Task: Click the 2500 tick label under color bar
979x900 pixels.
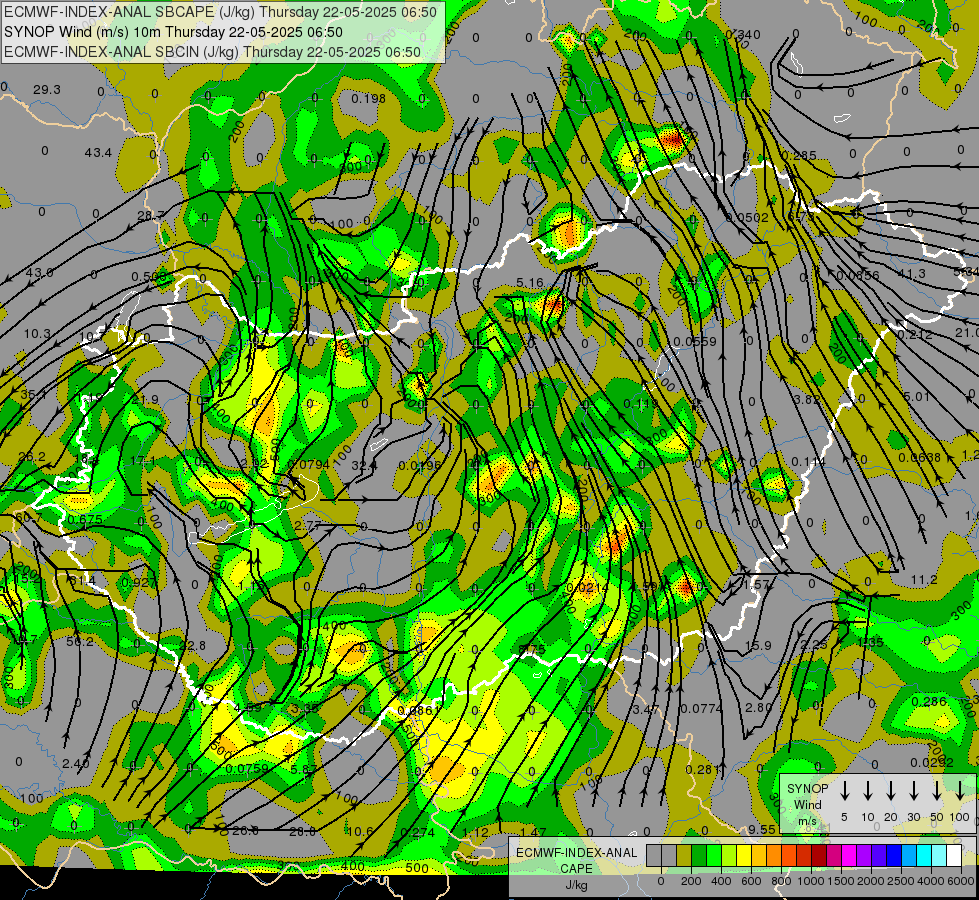Action: 901,881
